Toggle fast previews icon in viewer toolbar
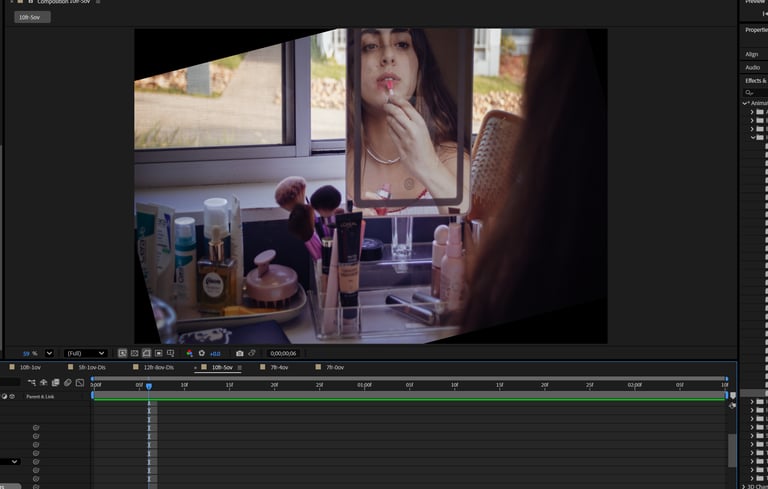Screen dimensions: 768x489 tap(122, 353)
